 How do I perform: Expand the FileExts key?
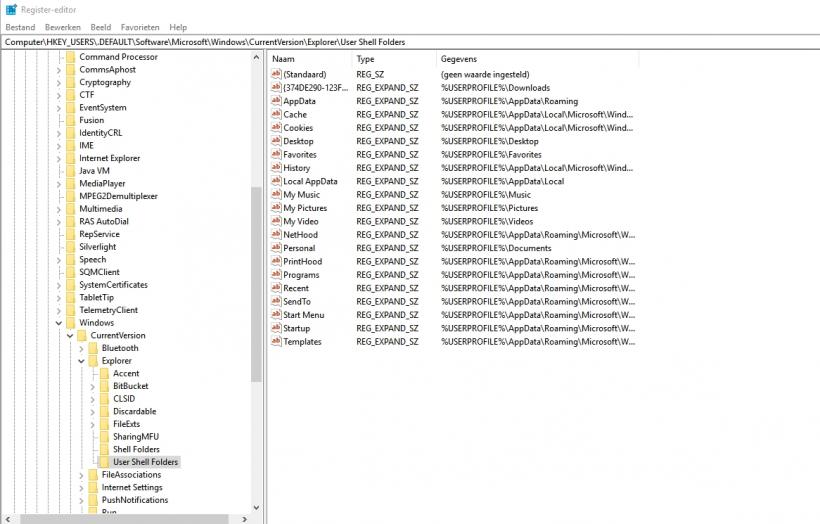[92, 424]
